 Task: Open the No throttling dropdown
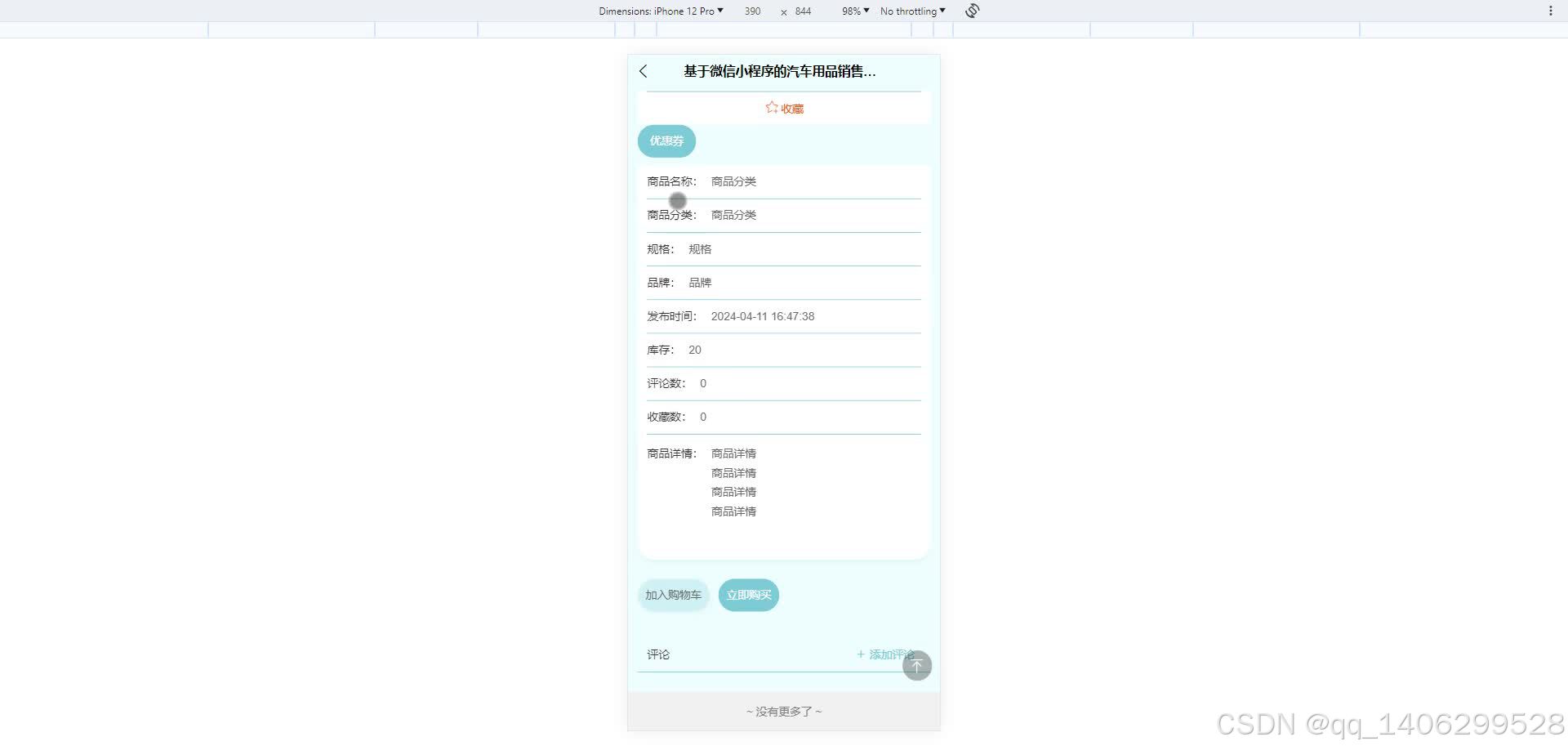912,11
